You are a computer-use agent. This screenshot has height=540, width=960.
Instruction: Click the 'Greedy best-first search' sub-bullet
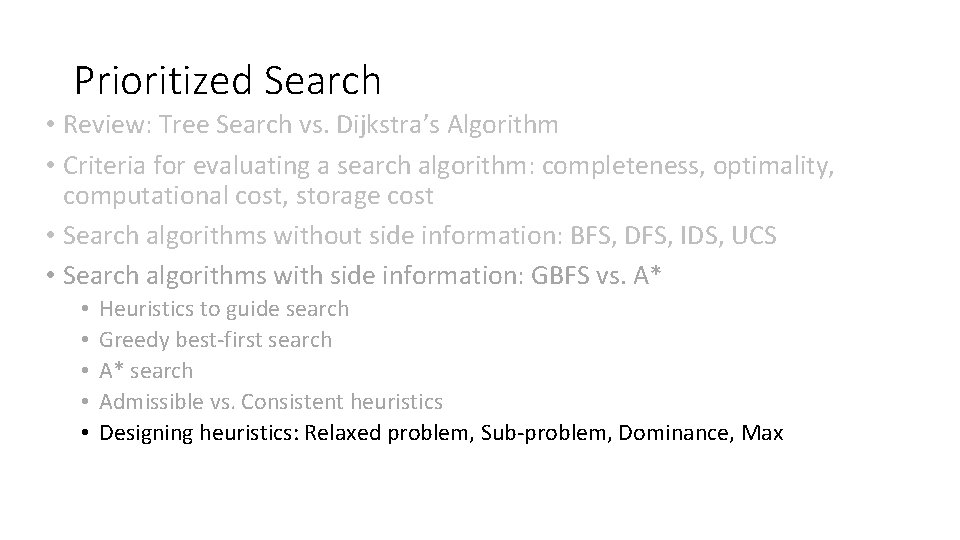tap(216, 340)
